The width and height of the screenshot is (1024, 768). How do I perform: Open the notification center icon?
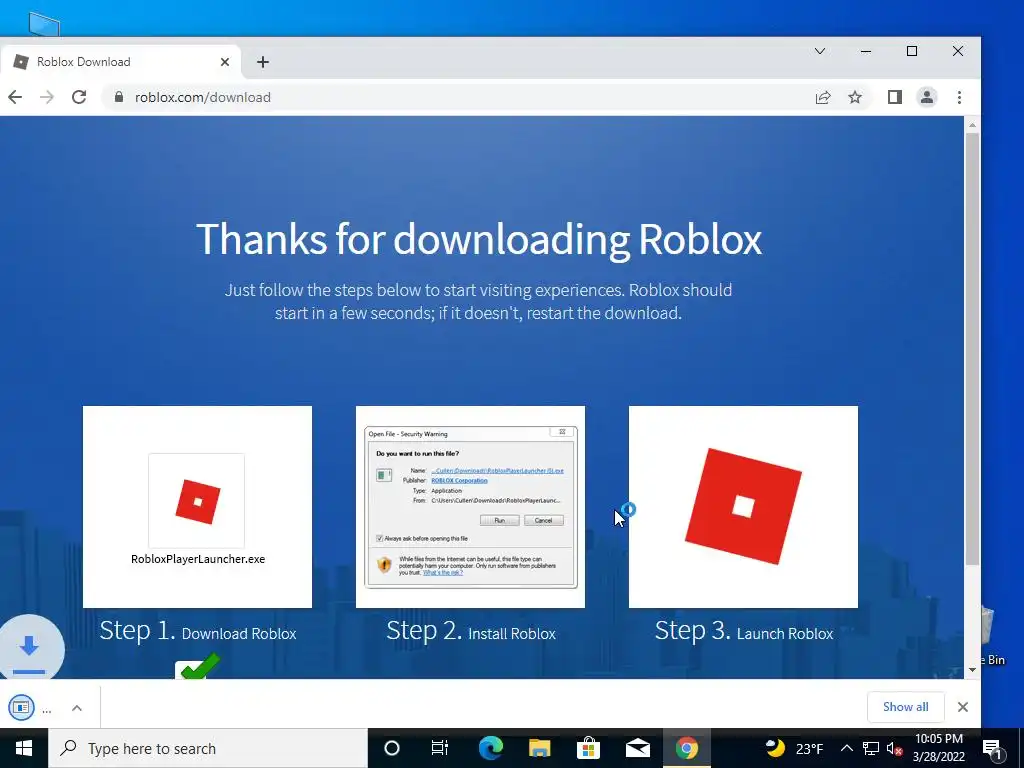pos(993,749)
